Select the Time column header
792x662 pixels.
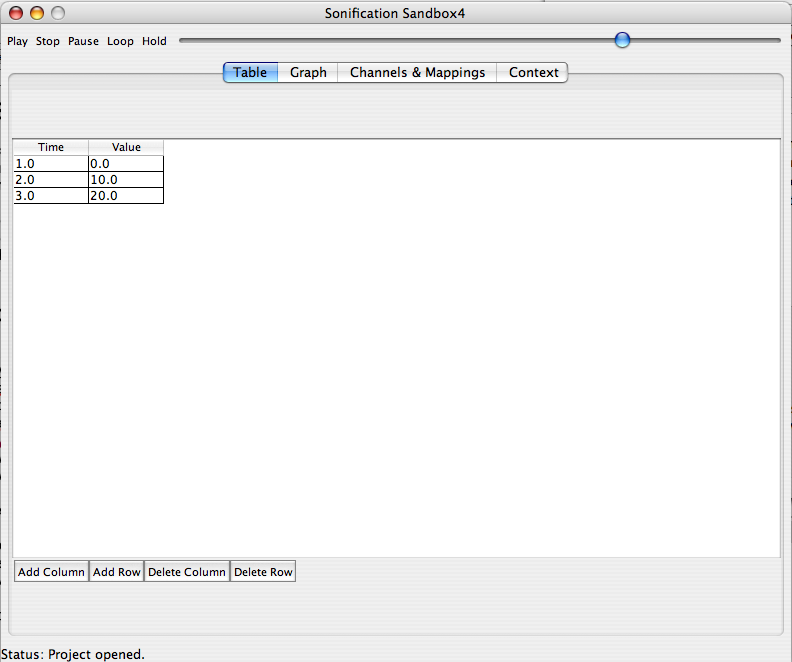[51, 147]
